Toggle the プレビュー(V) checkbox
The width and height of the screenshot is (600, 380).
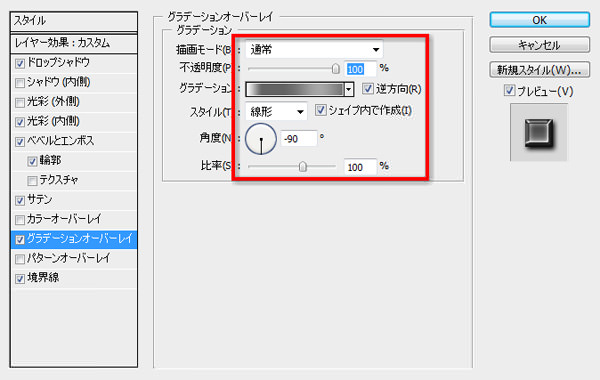pyautogui.click(x=509, y=91)
